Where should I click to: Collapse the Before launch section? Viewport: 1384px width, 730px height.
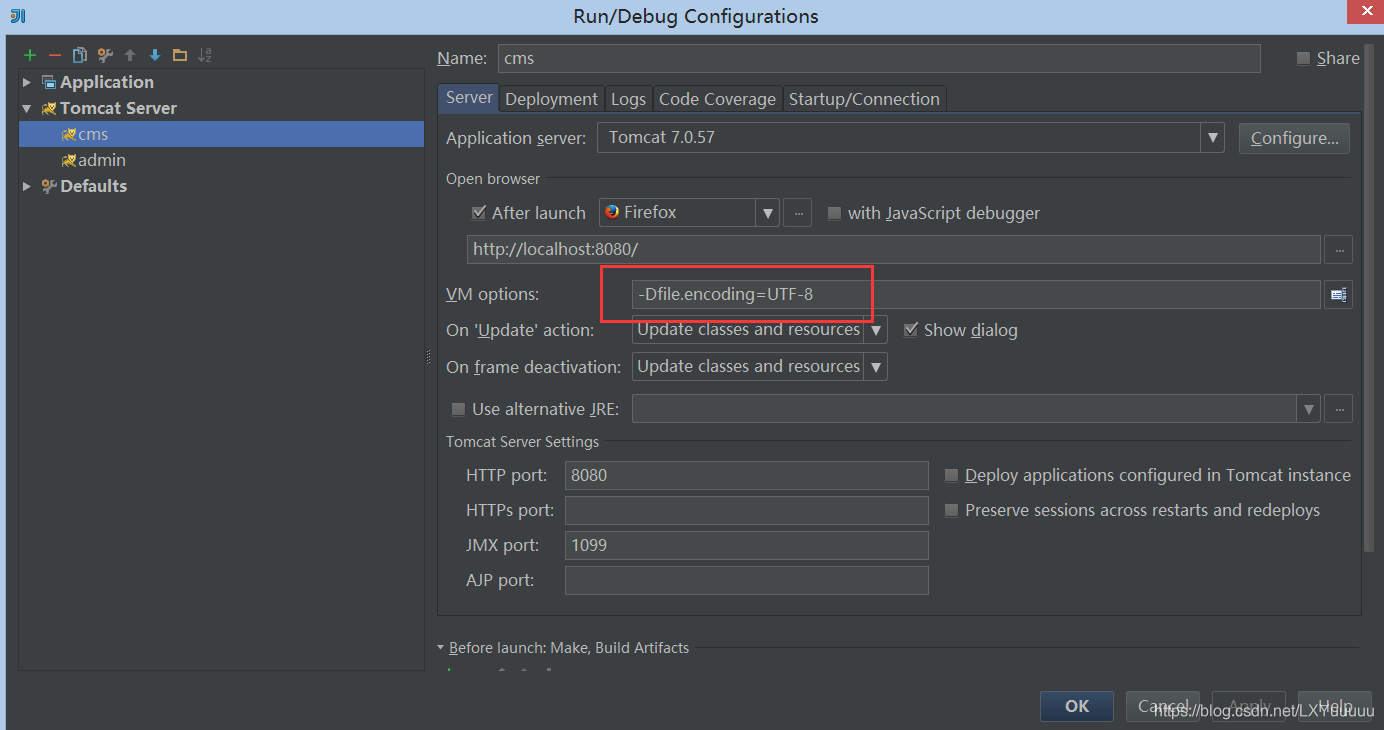[x=441, y=648]
